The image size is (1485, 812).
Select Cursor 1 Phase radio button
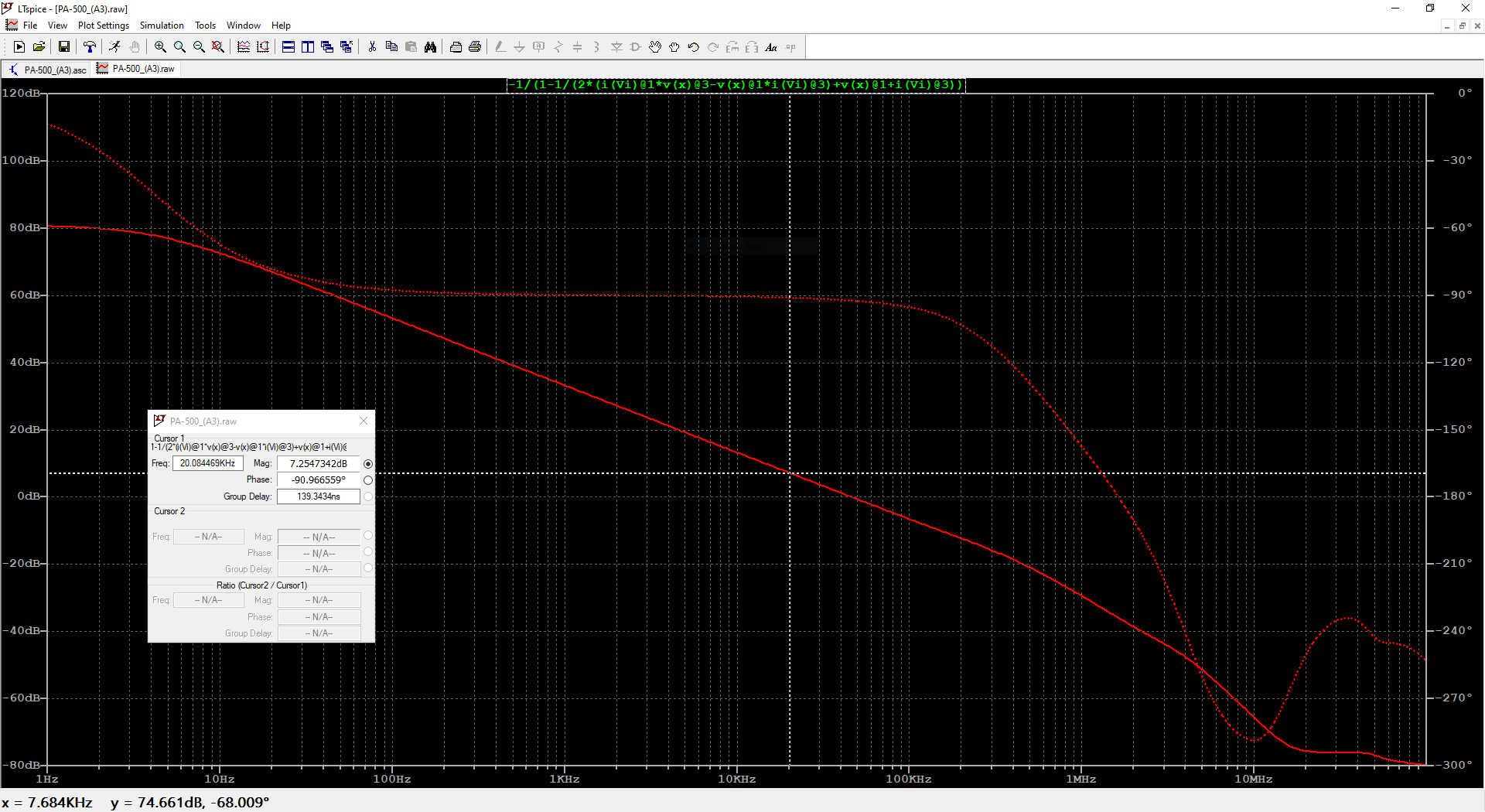tap(368, 480)
